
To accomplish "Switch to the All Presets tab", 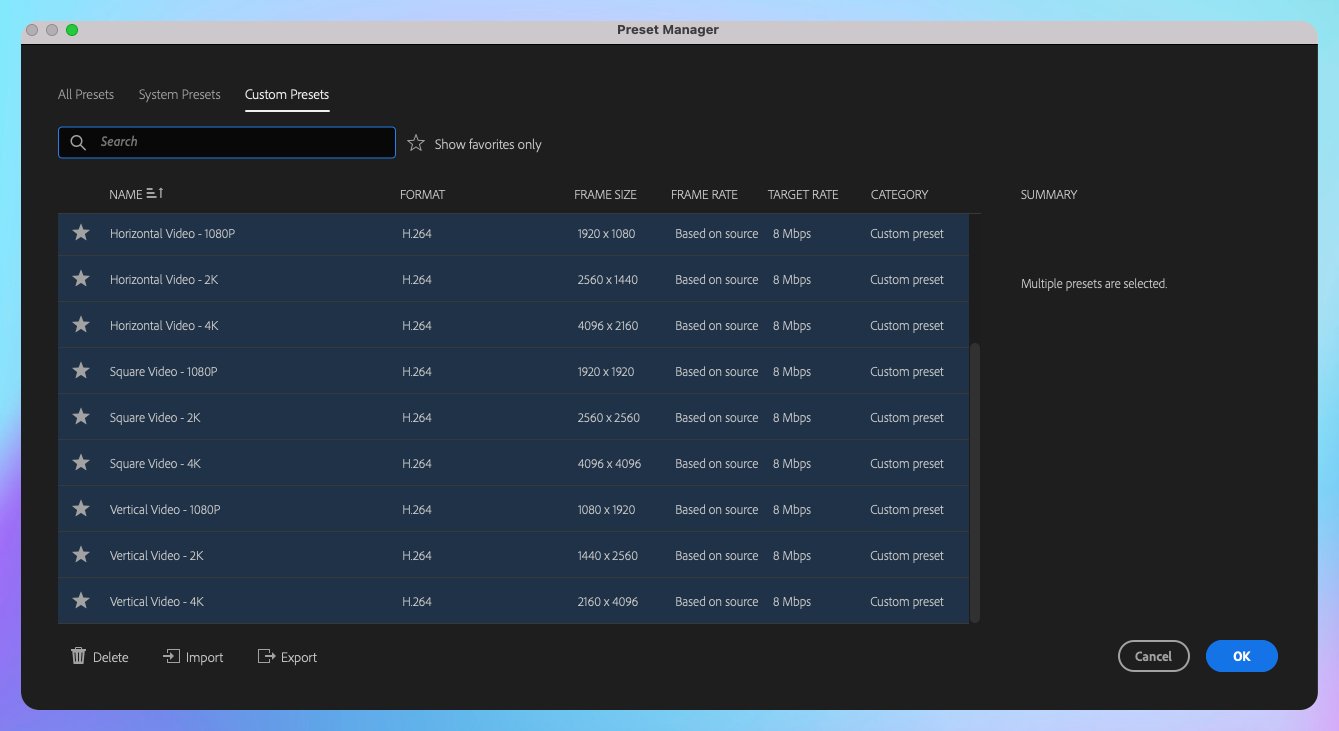I will (85, 94).
